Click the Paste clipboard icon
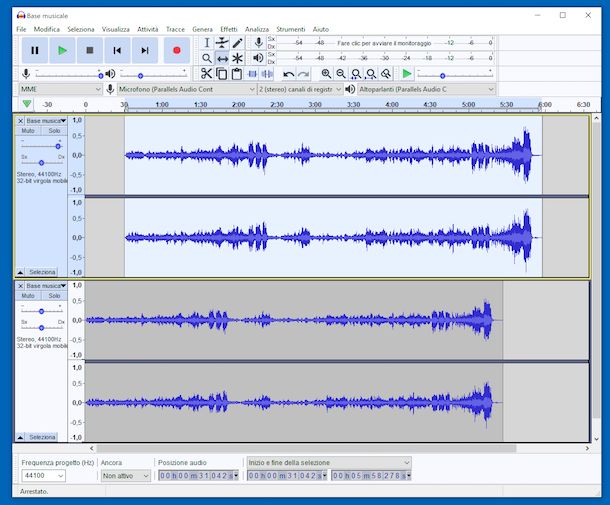Screen dimensions: 610x505 237,74
